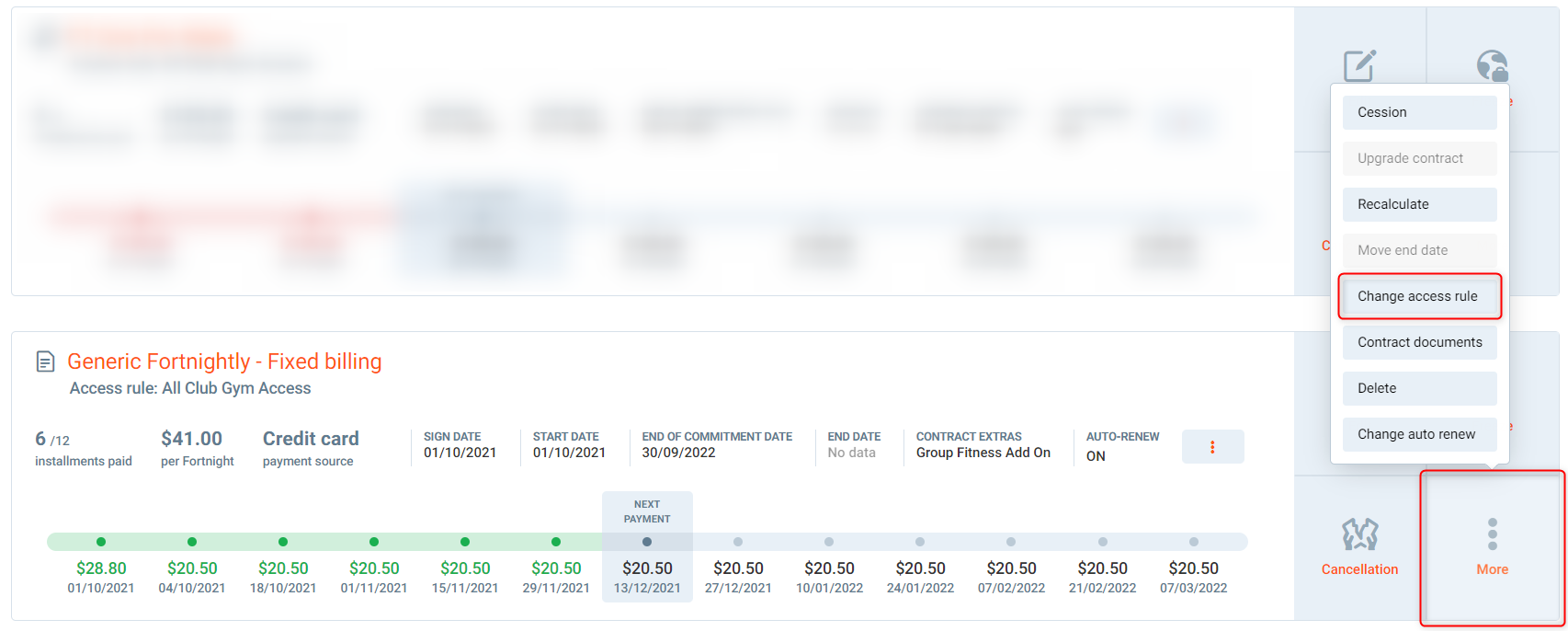The image size is (1568, 631).
Task: Click the edit contract pencil icon
Action: click(x=1359, y=65)
